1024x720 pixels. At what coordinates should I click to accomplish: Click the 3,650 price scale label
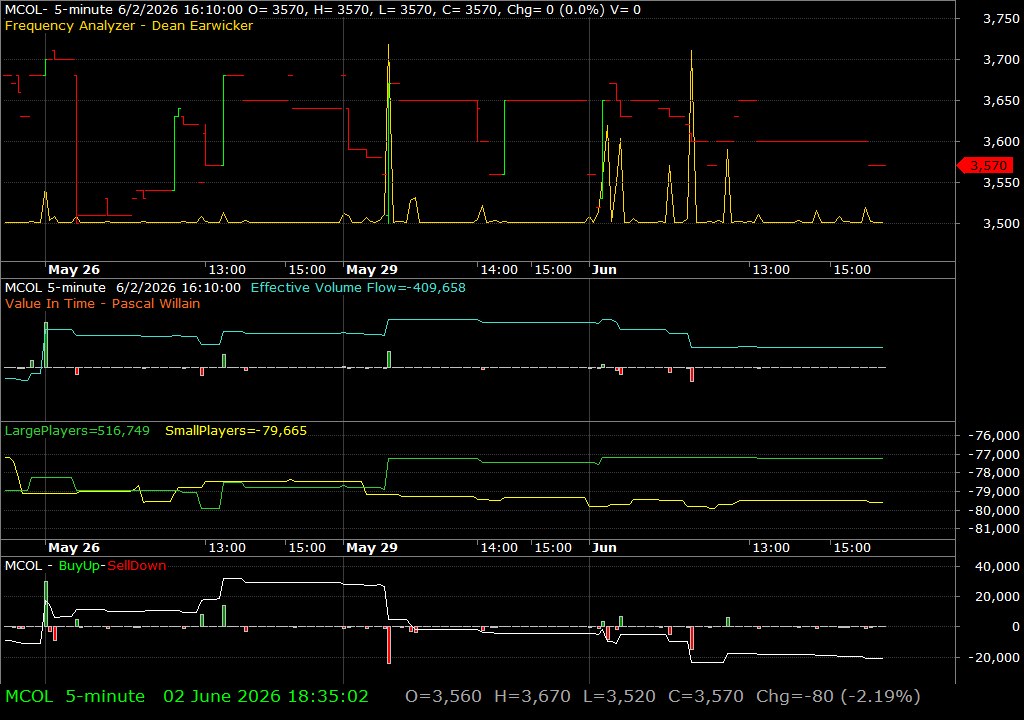[1001, 101]
